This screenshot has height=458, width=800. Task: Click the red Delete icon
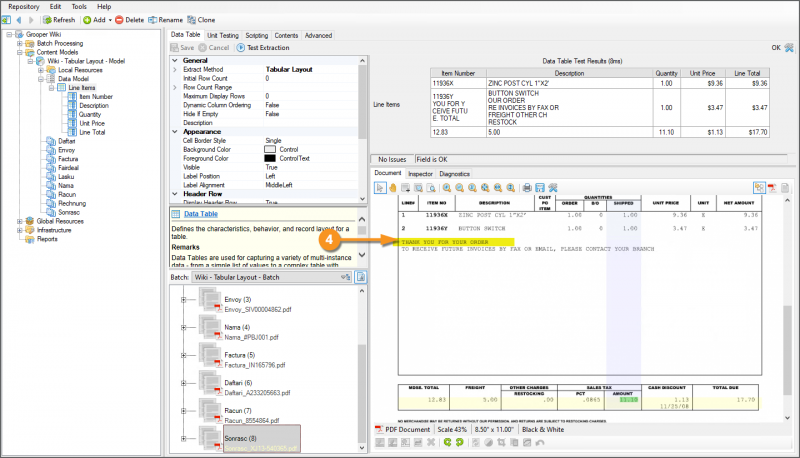point(119,20)
